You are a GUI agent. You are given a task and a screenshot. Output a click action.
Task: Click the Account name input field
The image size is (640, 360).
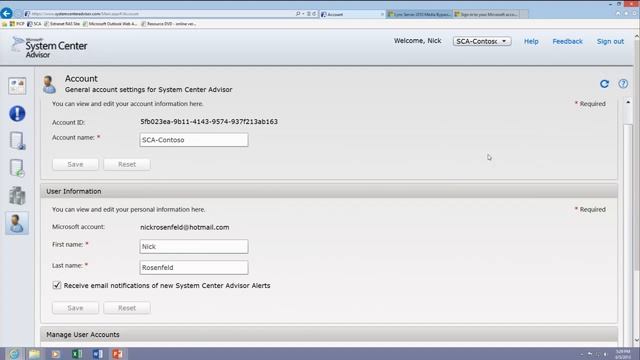pos(194,140)
